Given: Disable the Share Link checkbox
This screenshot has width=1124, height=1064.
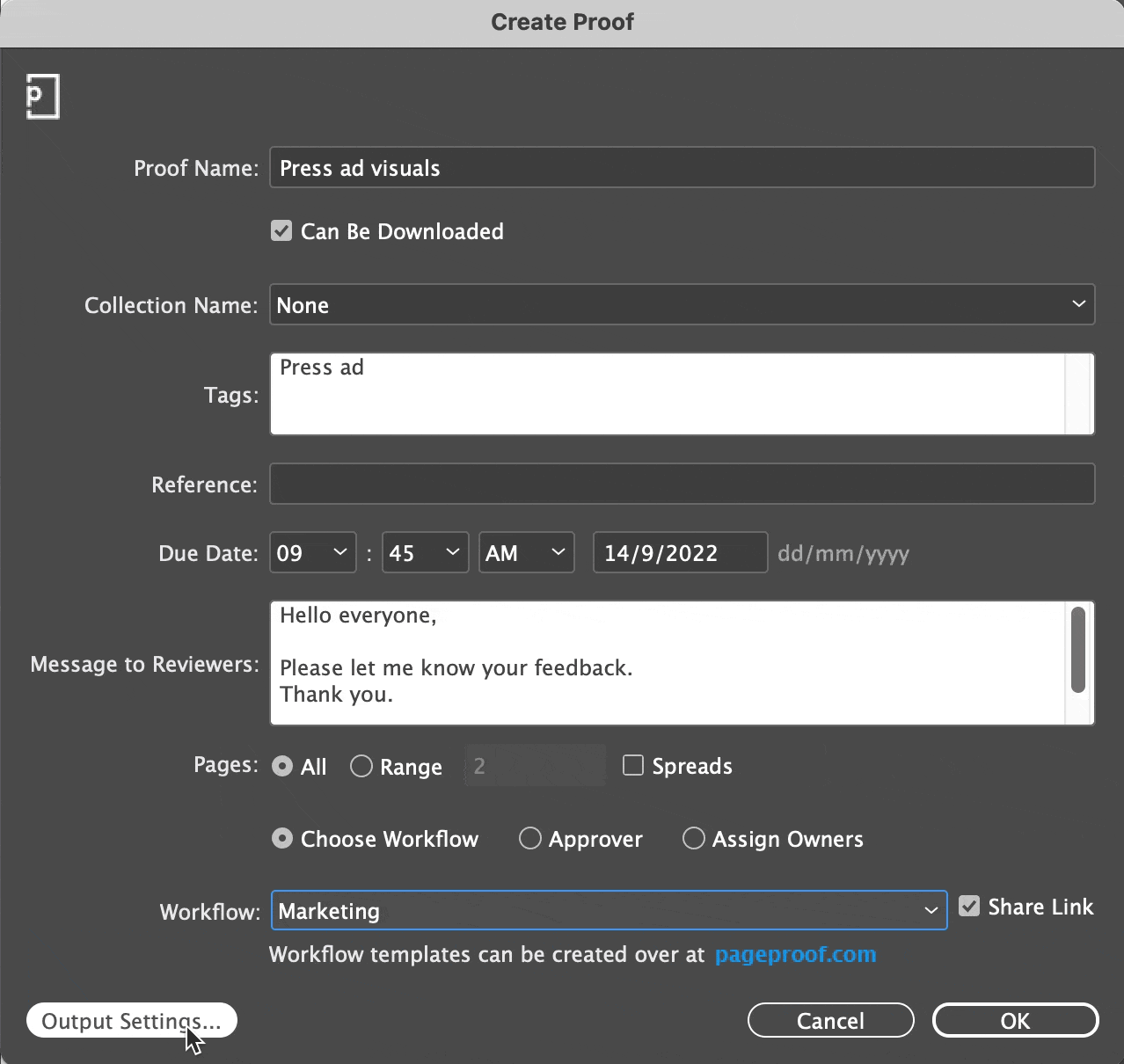Looking at the screenshot, I should 969,906.
